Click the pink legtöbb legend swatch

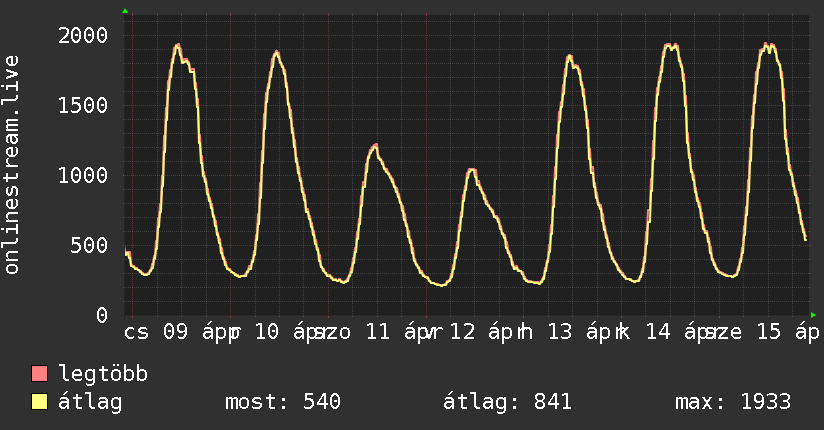39,373
